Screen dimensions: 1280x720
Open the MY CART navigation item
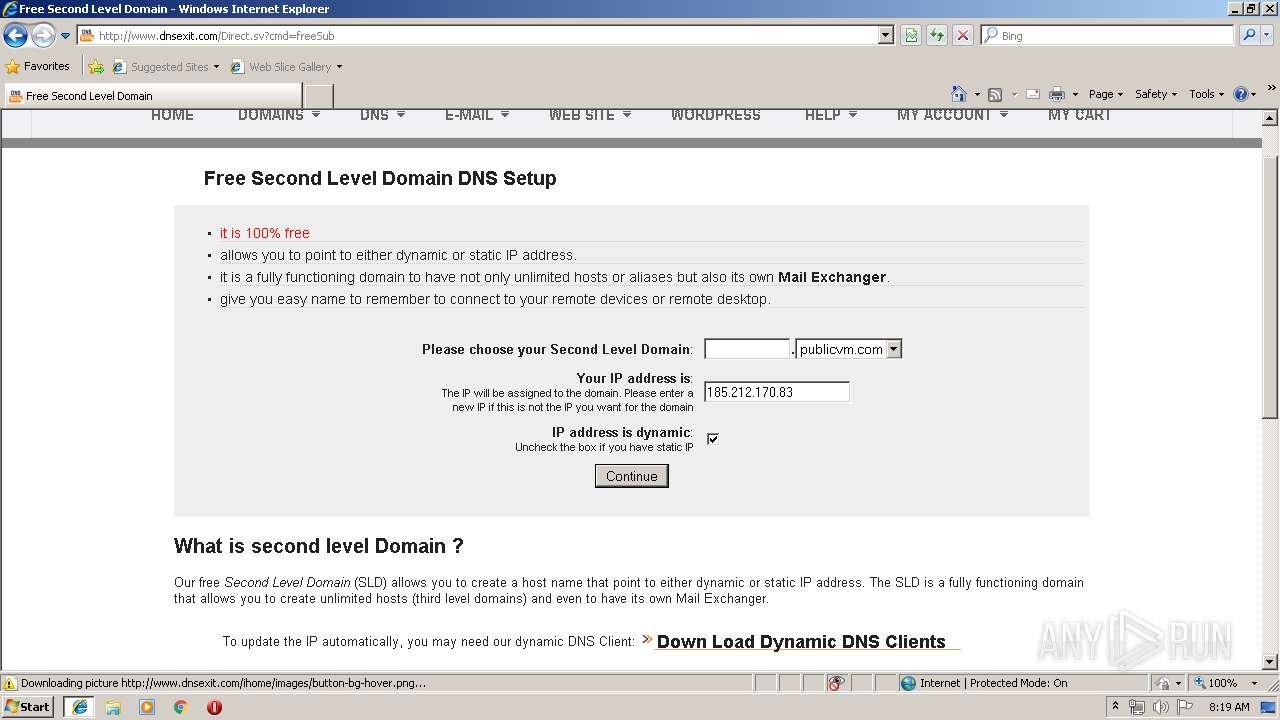1080,115
